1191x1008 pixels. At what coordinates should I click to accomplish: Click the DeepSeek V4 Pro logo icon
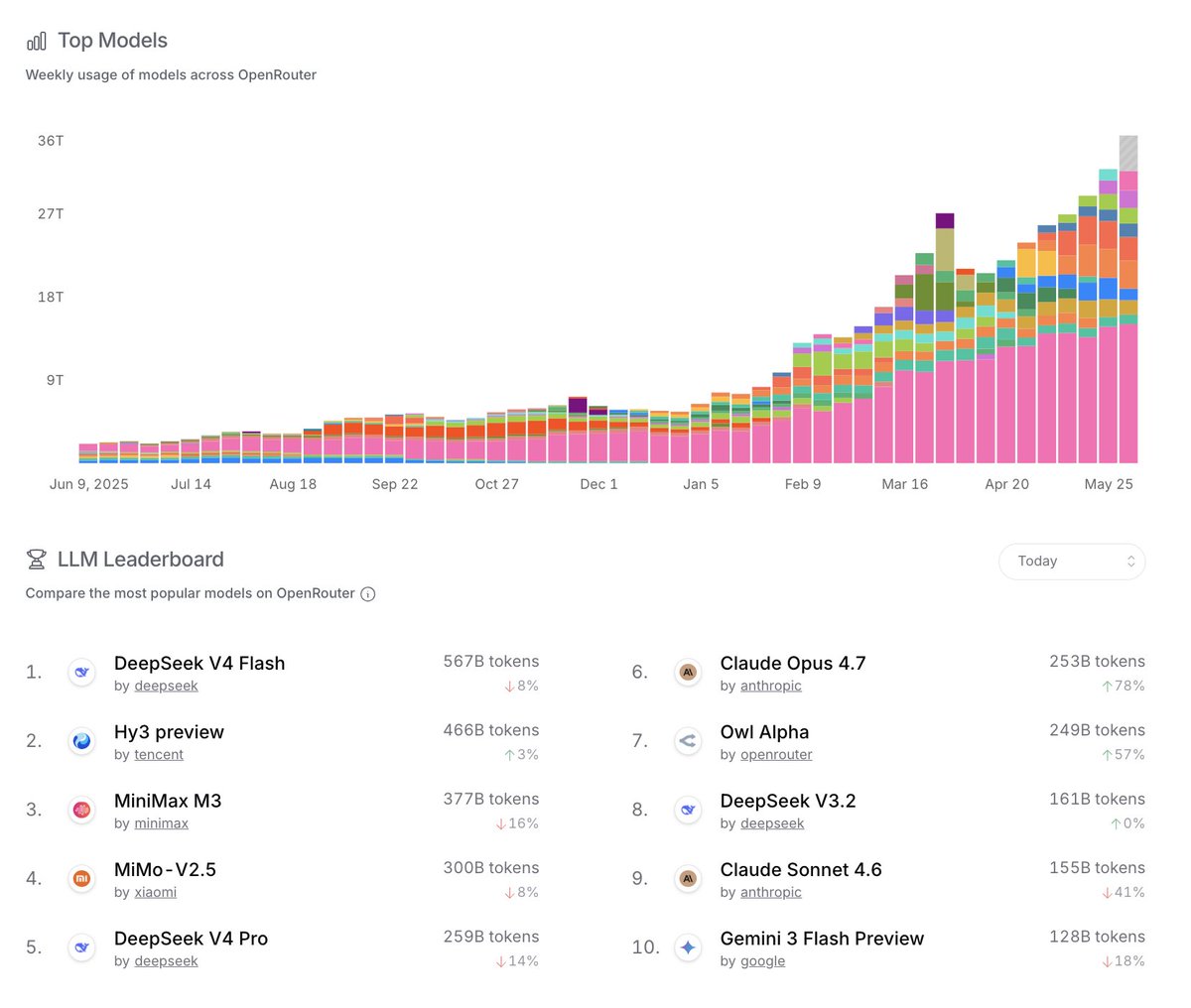[x=81, y=947]
